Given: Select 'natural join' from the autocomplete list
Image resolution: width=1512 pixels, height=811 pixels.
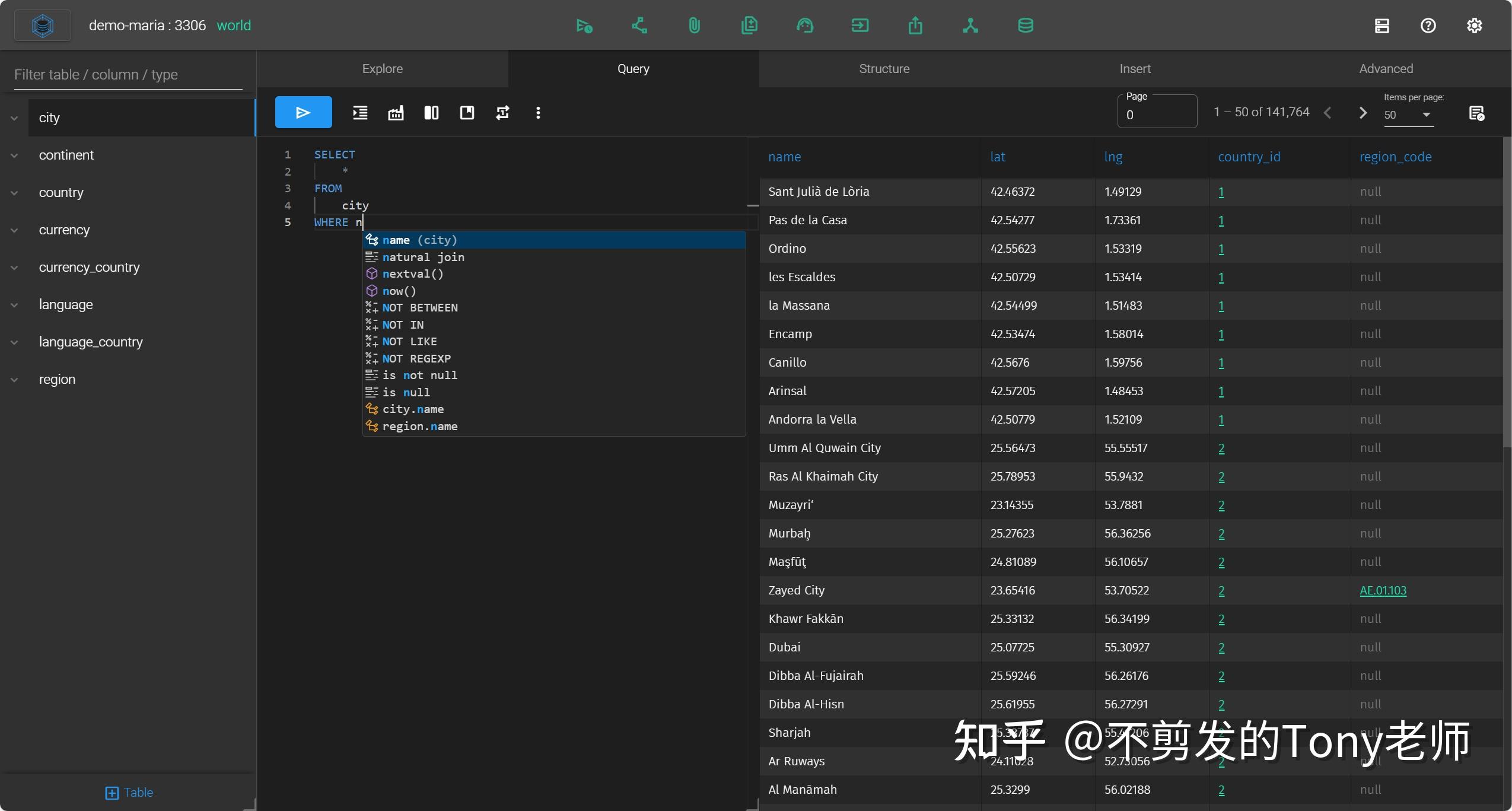Looking at the screenshot, I should pyautogui.click(x=424, y=257).
